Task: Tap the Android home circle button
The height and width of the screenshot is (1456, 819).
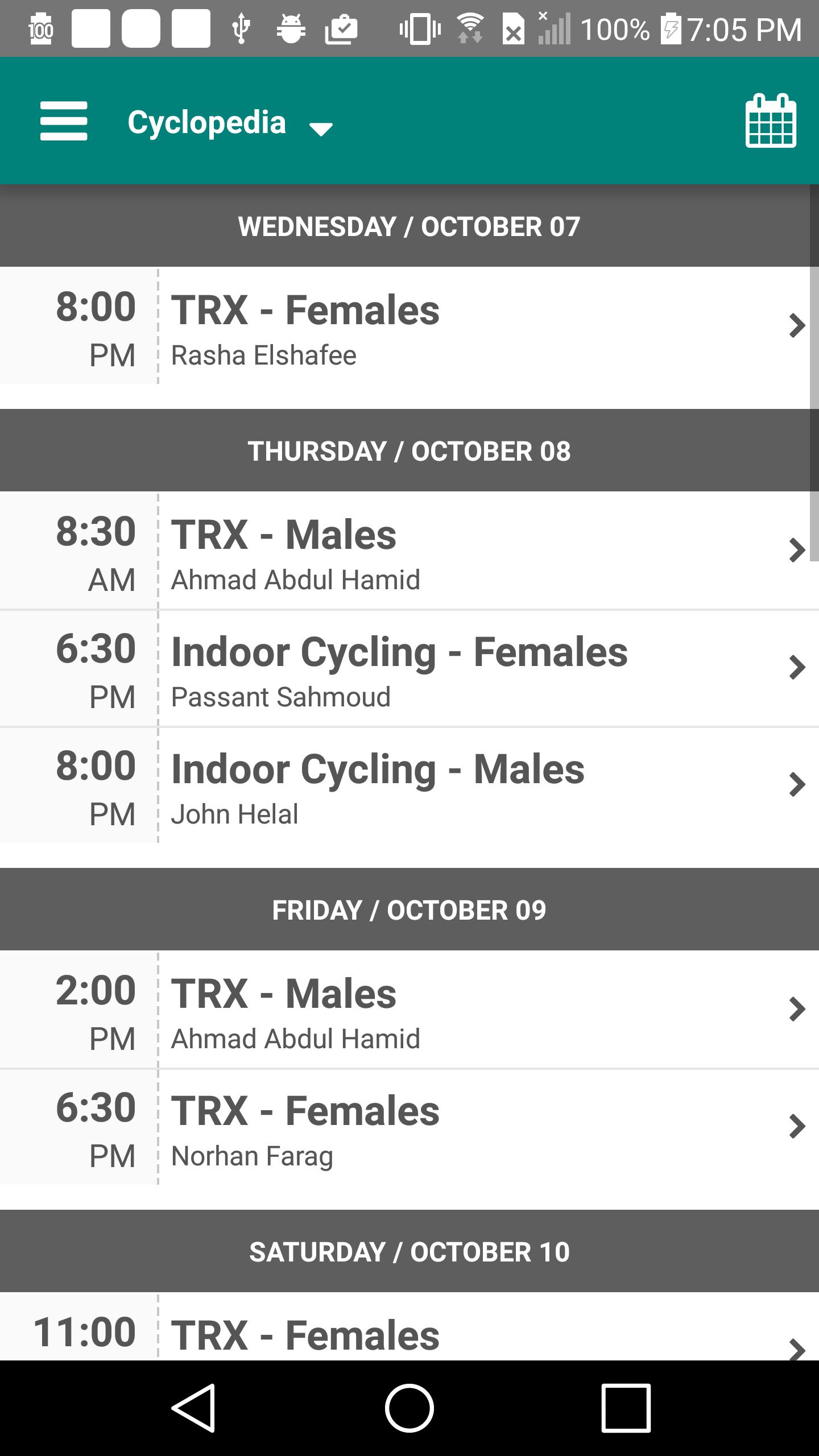Action: 409,1408
